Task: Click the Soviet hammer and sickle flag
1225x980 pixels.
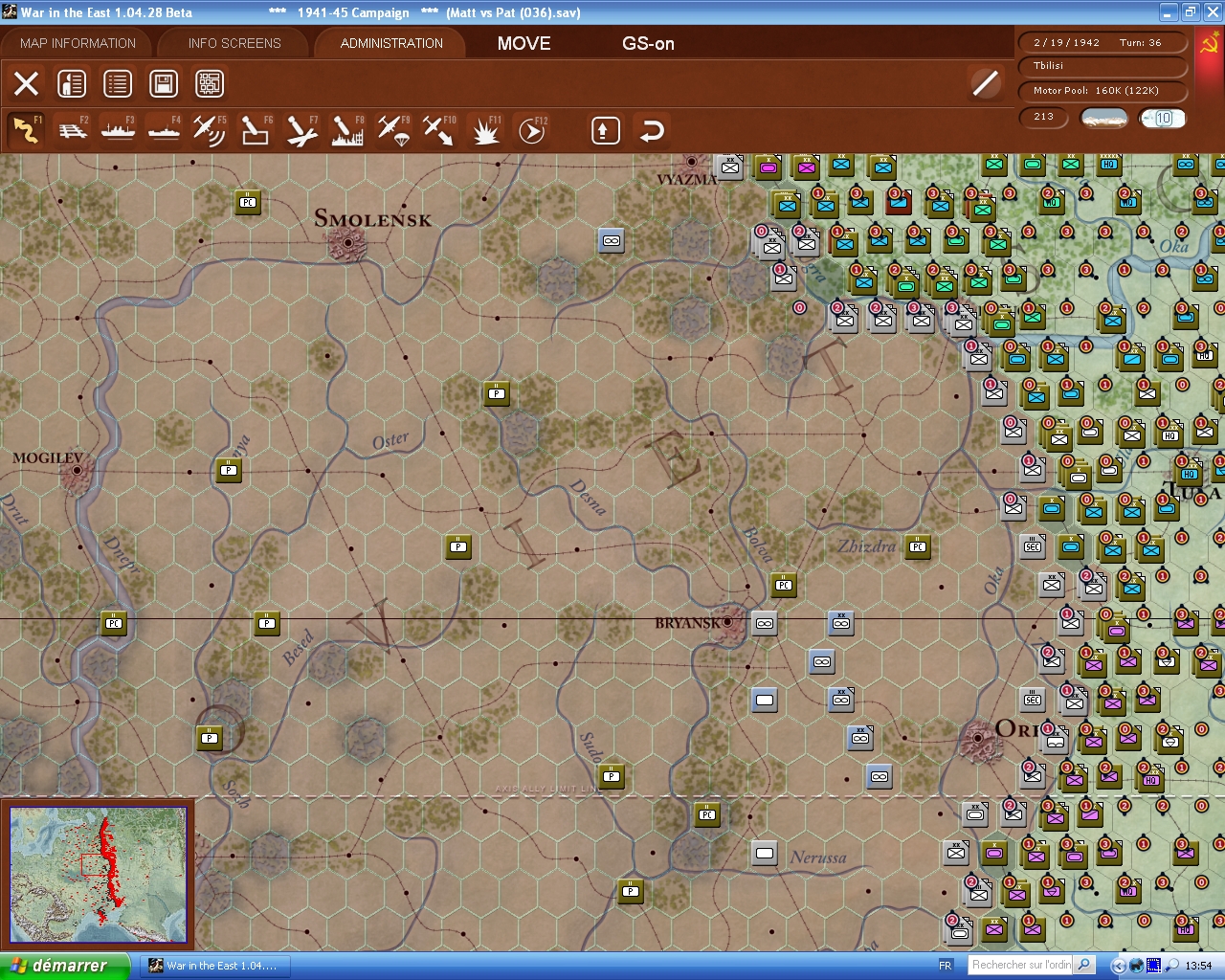Action: 1210,44
